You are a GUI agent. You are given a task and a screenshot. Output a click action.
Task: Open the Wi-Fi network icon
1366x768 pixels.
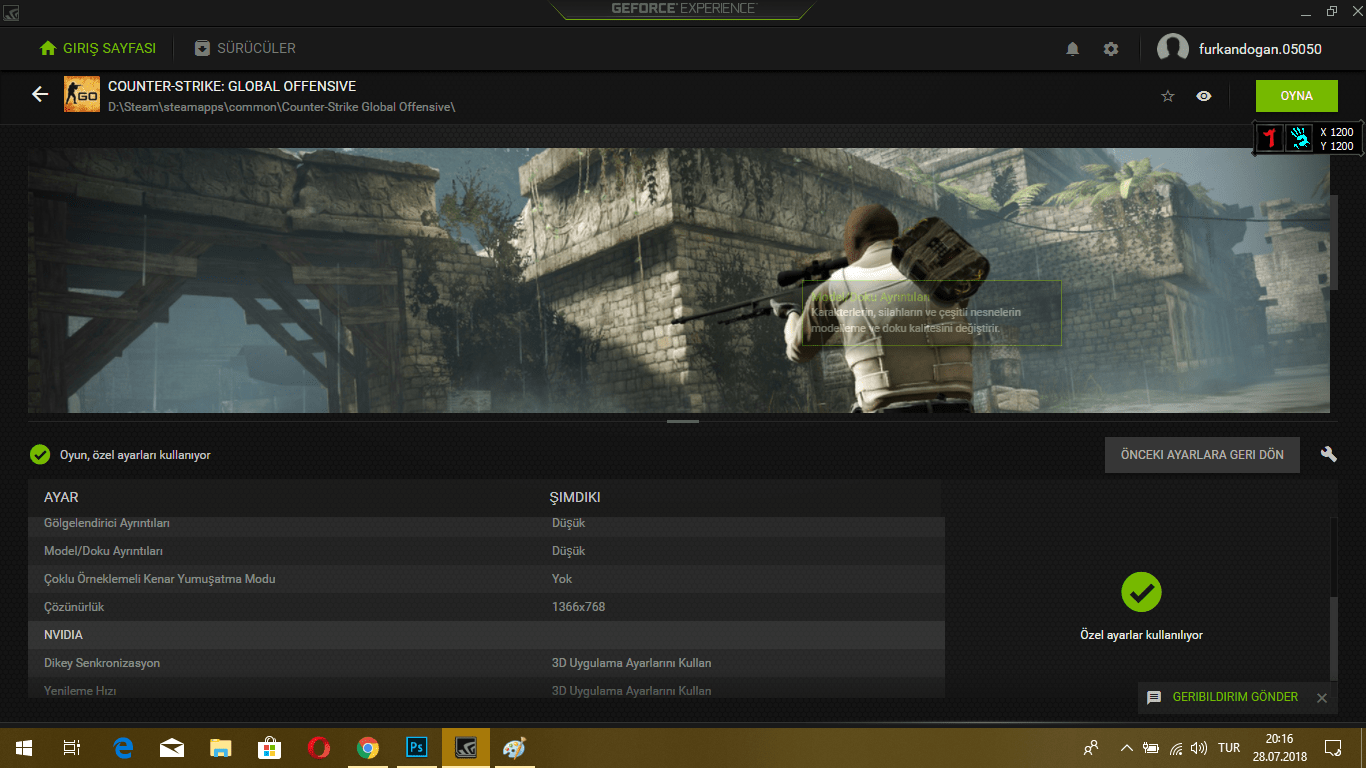pyautogui.click(x=1176, y=748)
